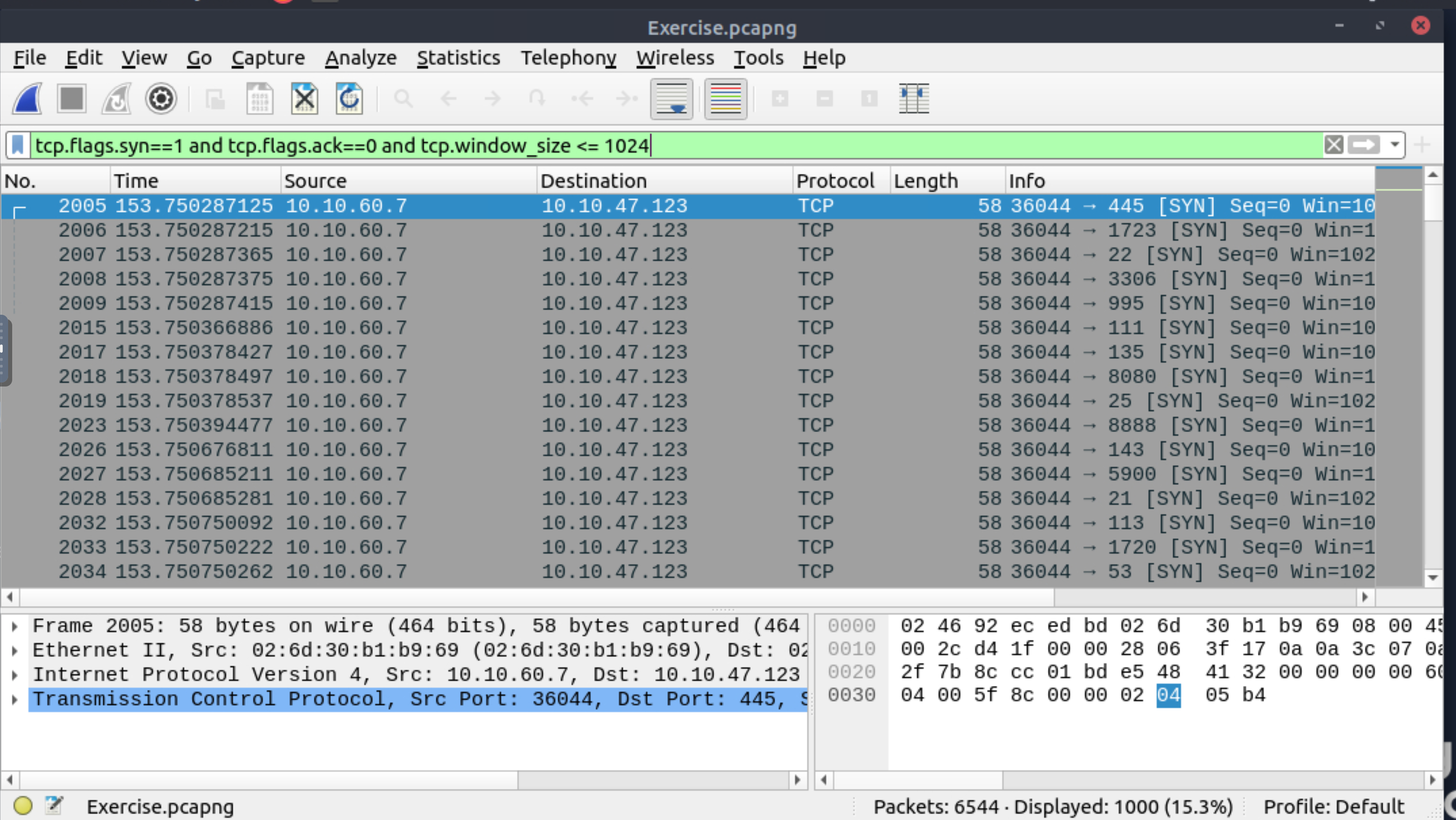This screenshot has height=820, width=1456.
Task: Open the Telephony menu
Action: [568, 58]
